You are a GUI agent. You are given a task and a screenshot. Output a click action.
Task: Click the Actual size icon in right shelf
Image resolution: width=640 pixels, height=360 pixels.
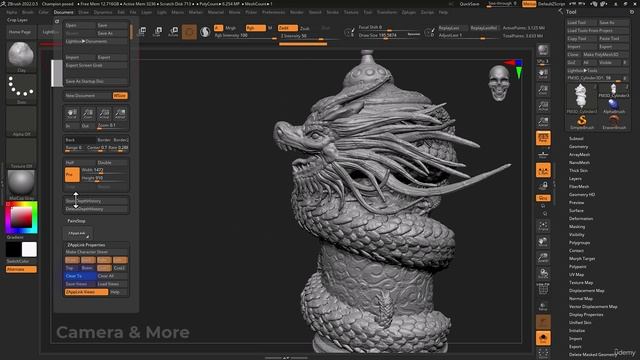click(x=543, y=106)
